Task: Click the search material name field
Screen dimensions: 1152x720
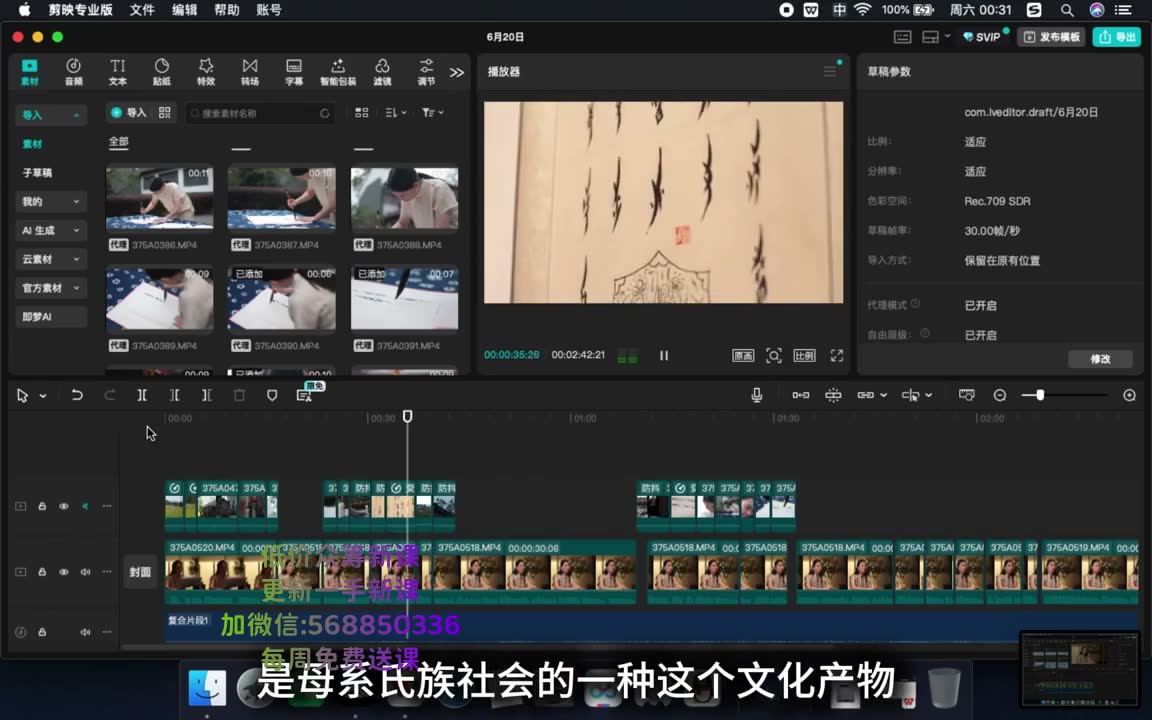Action: (260, 113)
